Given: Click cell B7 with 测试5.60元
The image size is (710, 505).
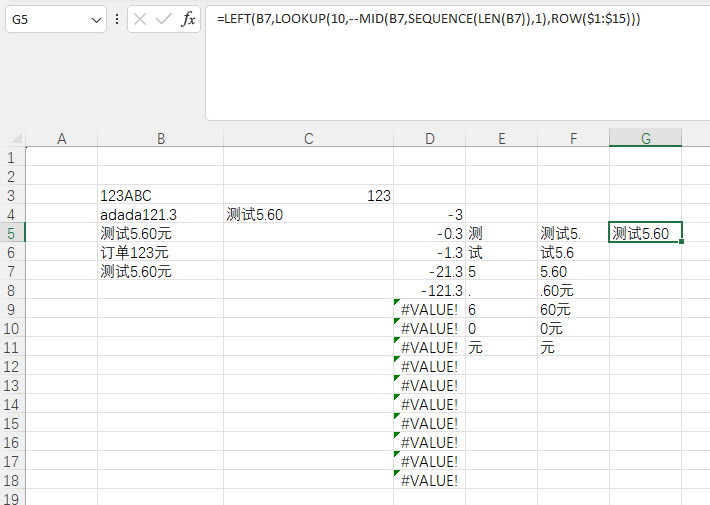Looking at the screenshot, I should (161, 271).
